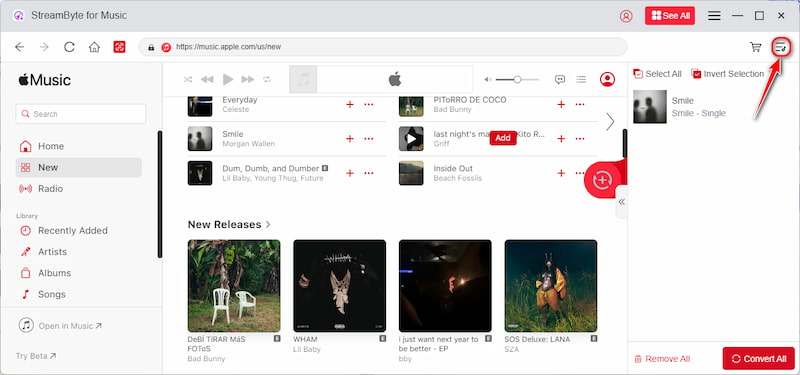Reload the page
Viewport: 800px width, 375px height.
pyautogui.click(x=69, y=47)
